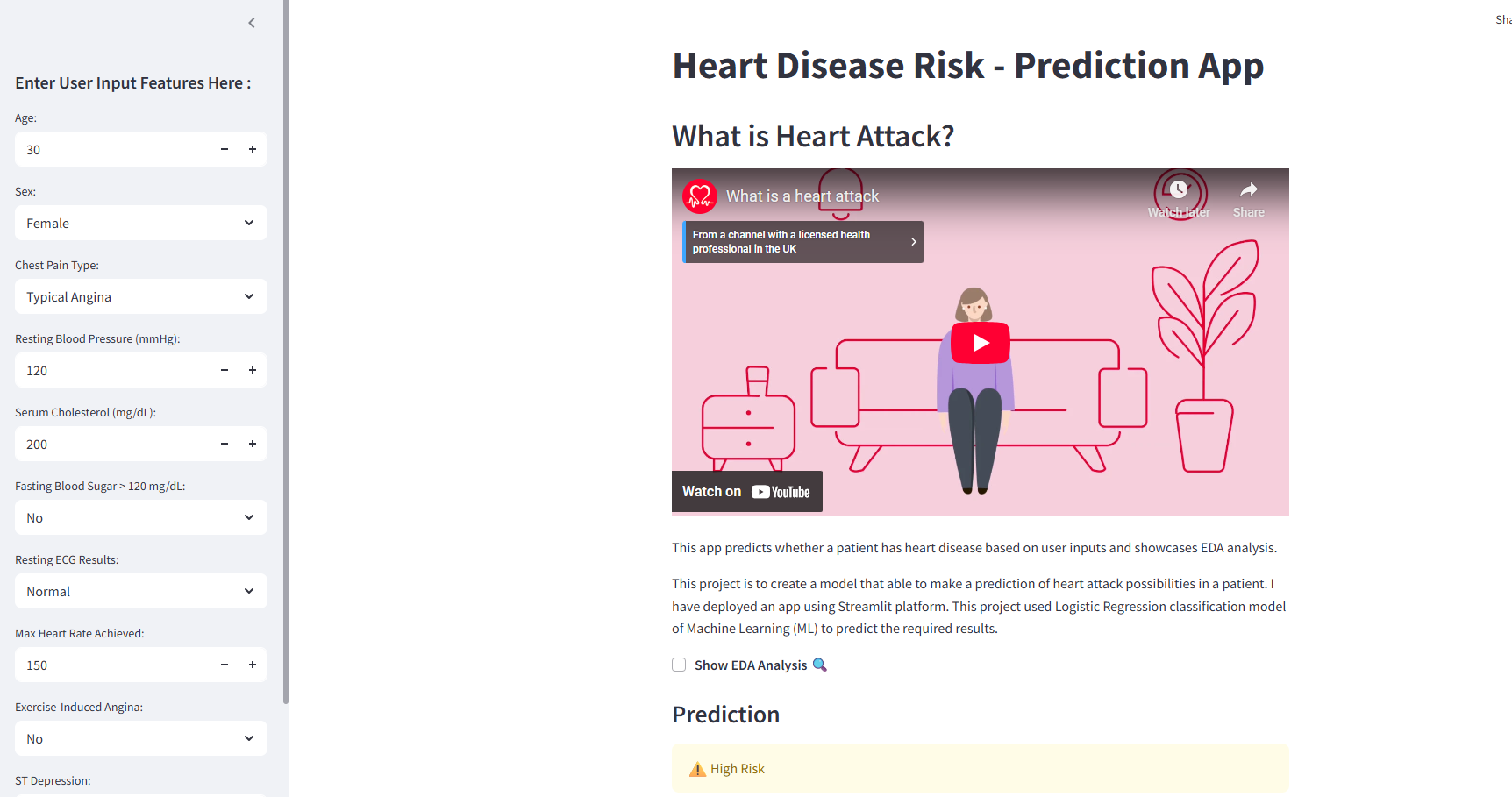The height and width of the screenshot is (797, 1512).
Task: Decrease Age with the minus button
Action: [x=225, y=149]
